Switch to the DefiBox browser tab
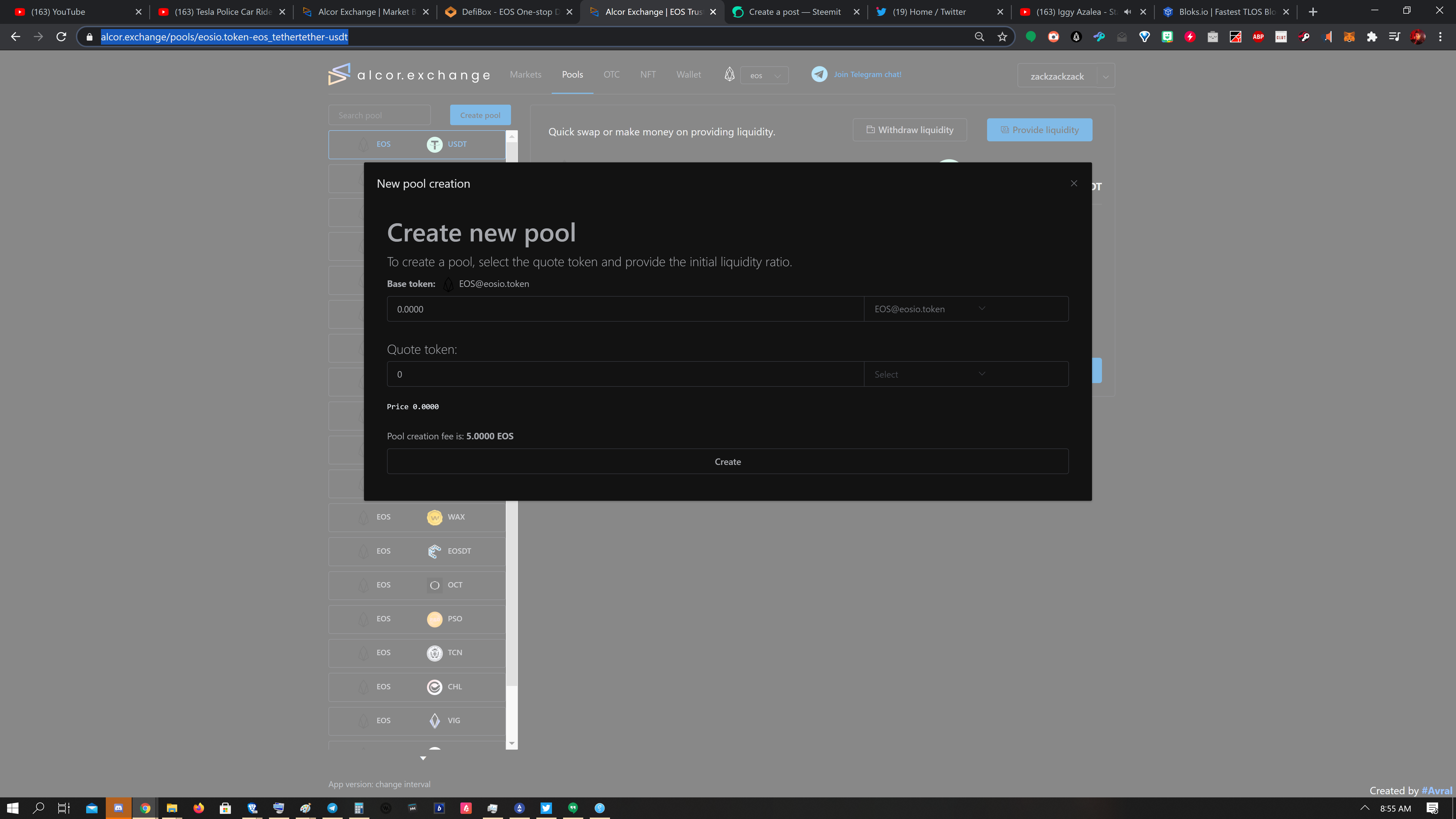 coord(508,12)
